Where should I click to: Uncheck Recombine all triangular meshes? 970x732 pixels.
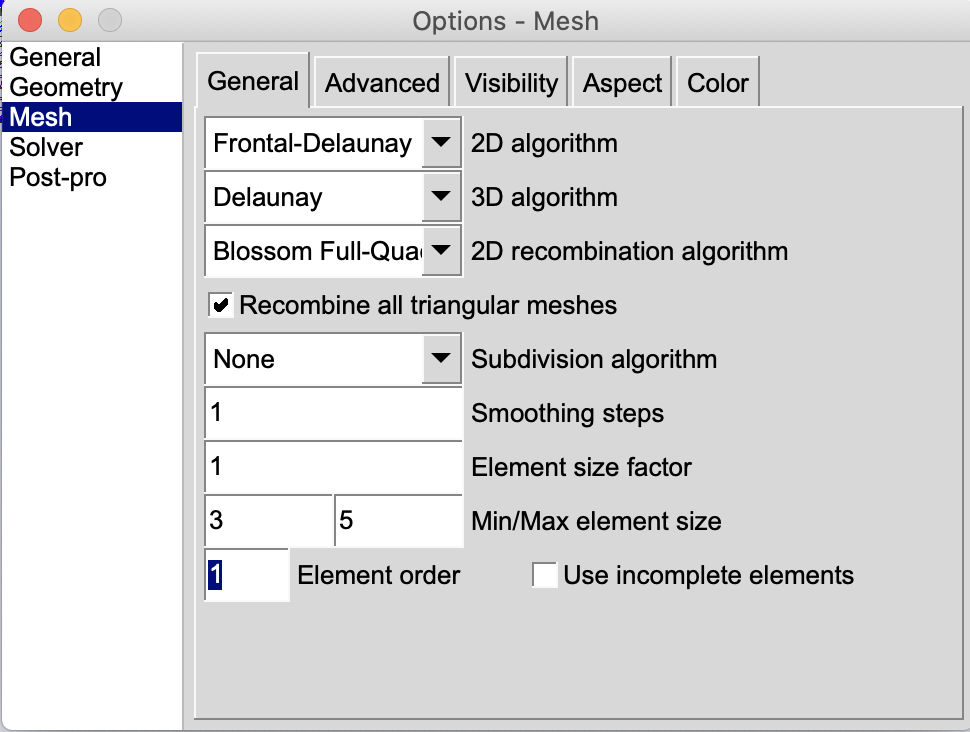[x=221, y=305]
